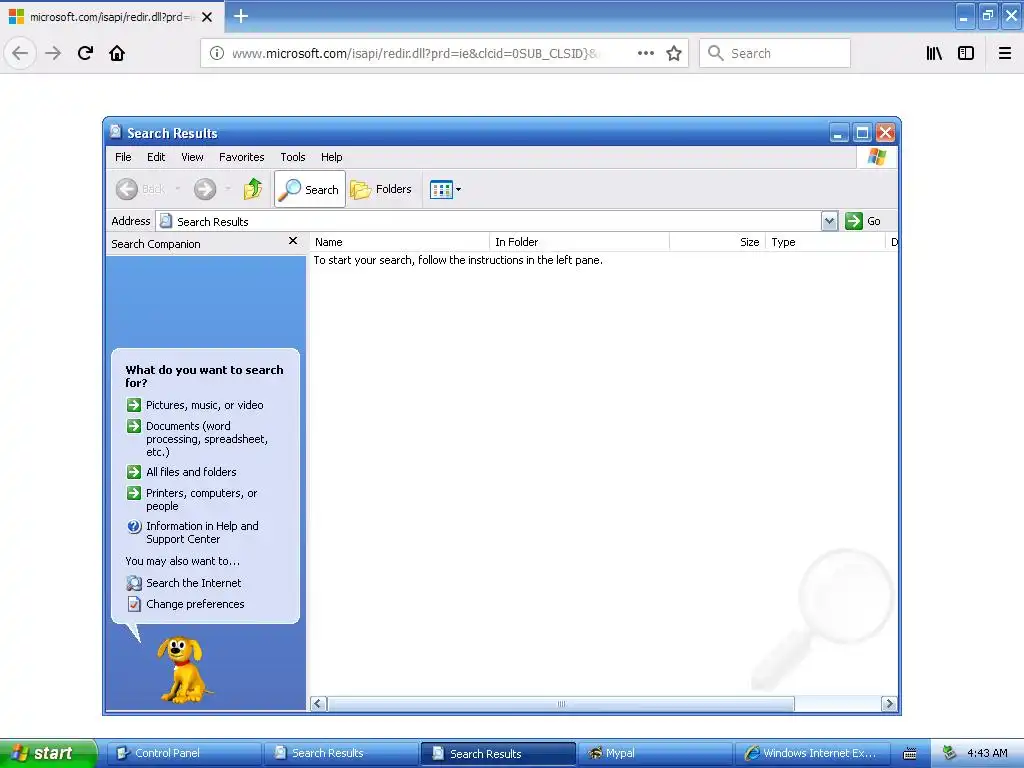Click the Explorer Back button
1024x768 pixels.
coord(140,189)
